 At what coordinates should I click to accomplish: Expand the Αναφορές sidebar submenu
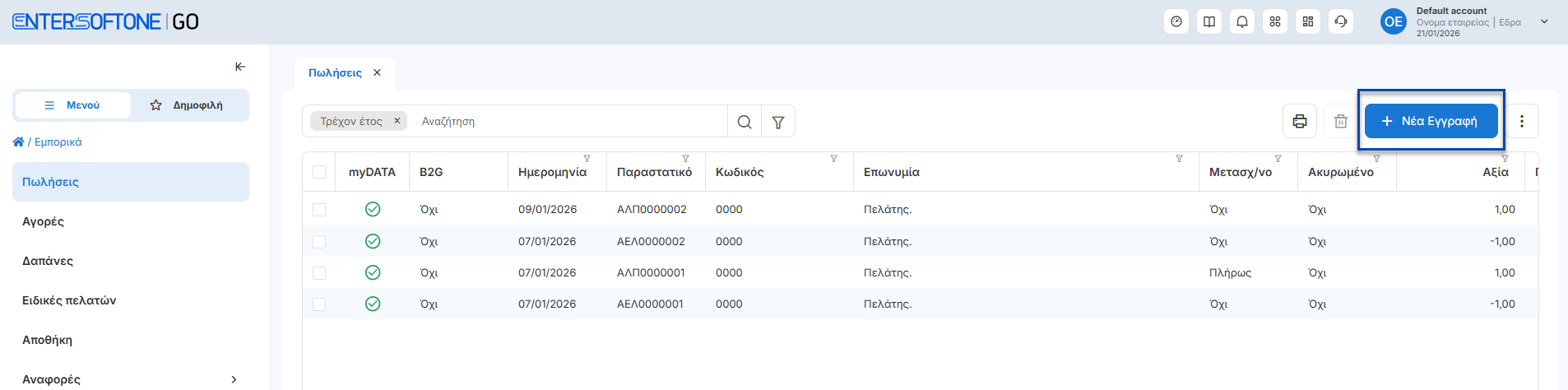click(234, 379)
